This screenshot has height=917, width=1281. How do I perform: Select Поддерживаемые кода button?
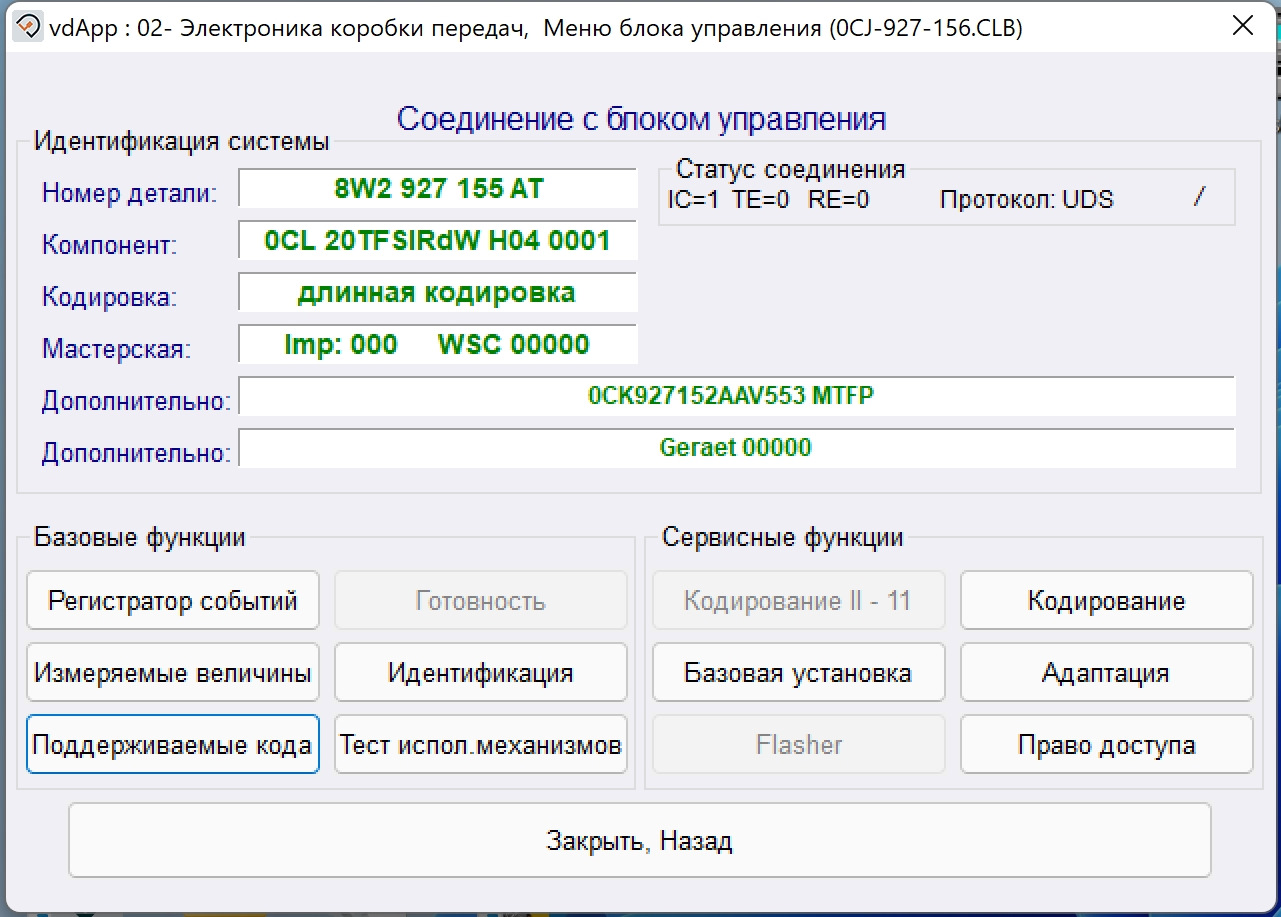click(173, 745)
